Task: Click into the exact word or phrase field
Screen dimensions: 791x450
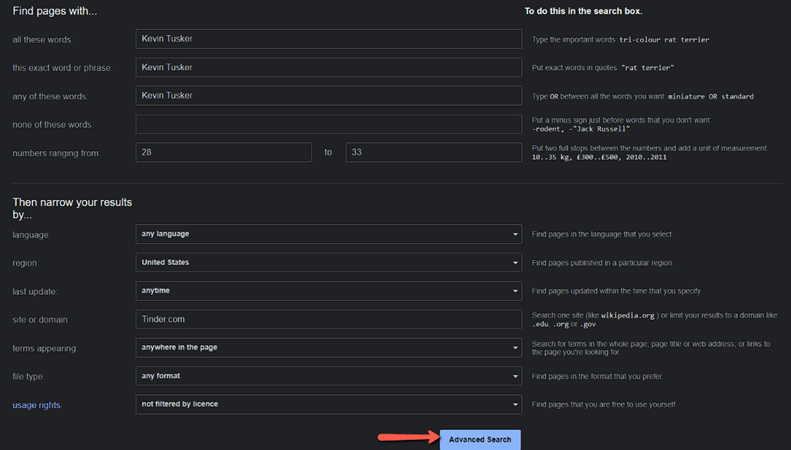Action: click(x=328, y=68)
